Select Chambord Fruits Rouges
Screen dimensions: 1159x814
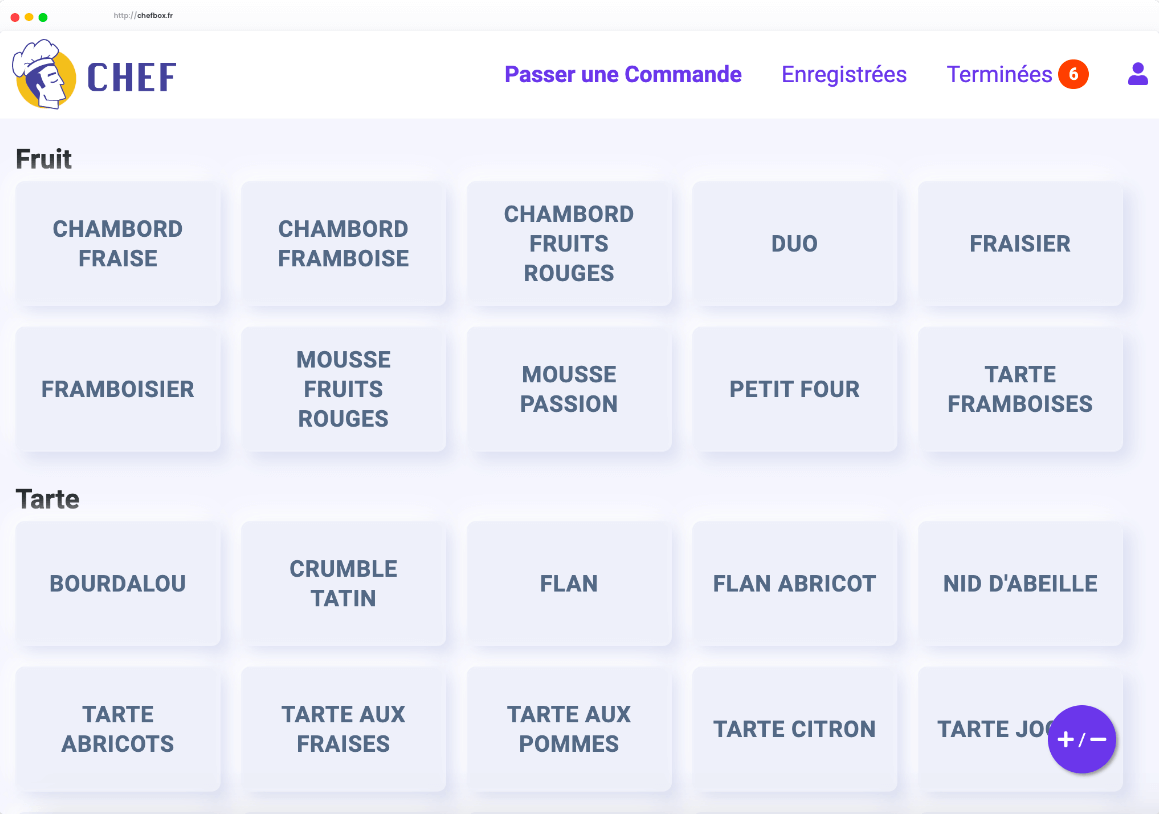pos(569,244)
